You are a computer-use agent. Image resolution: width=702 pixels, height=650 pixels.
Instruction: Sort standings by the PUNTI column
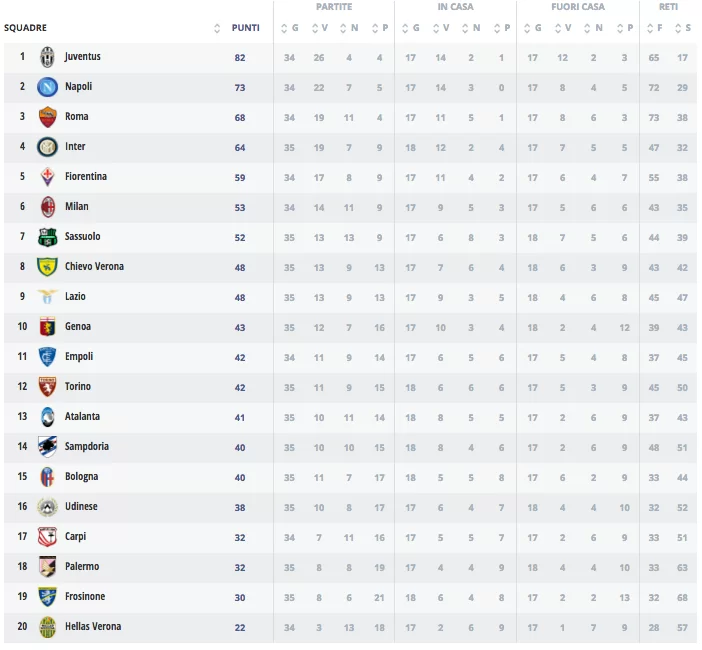click(x=245, y=28)
